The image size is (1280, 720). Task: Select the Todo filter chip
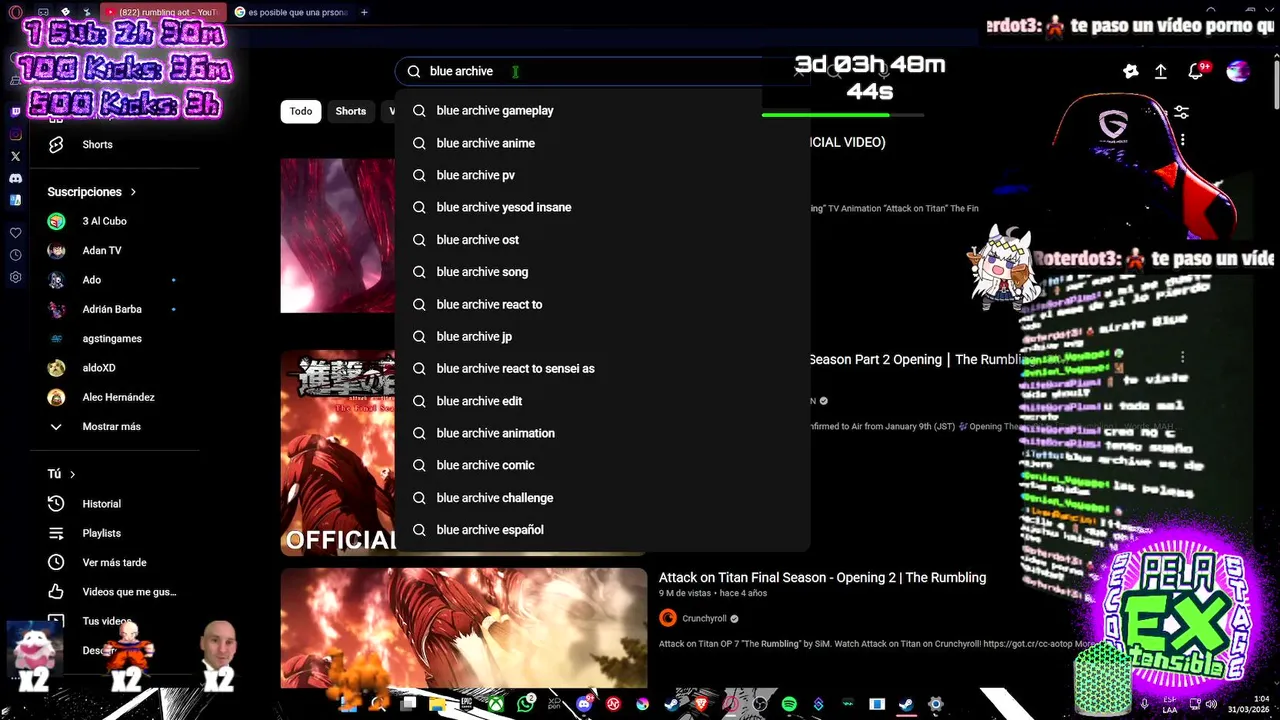pyautogui.click(x=301, y=111)
